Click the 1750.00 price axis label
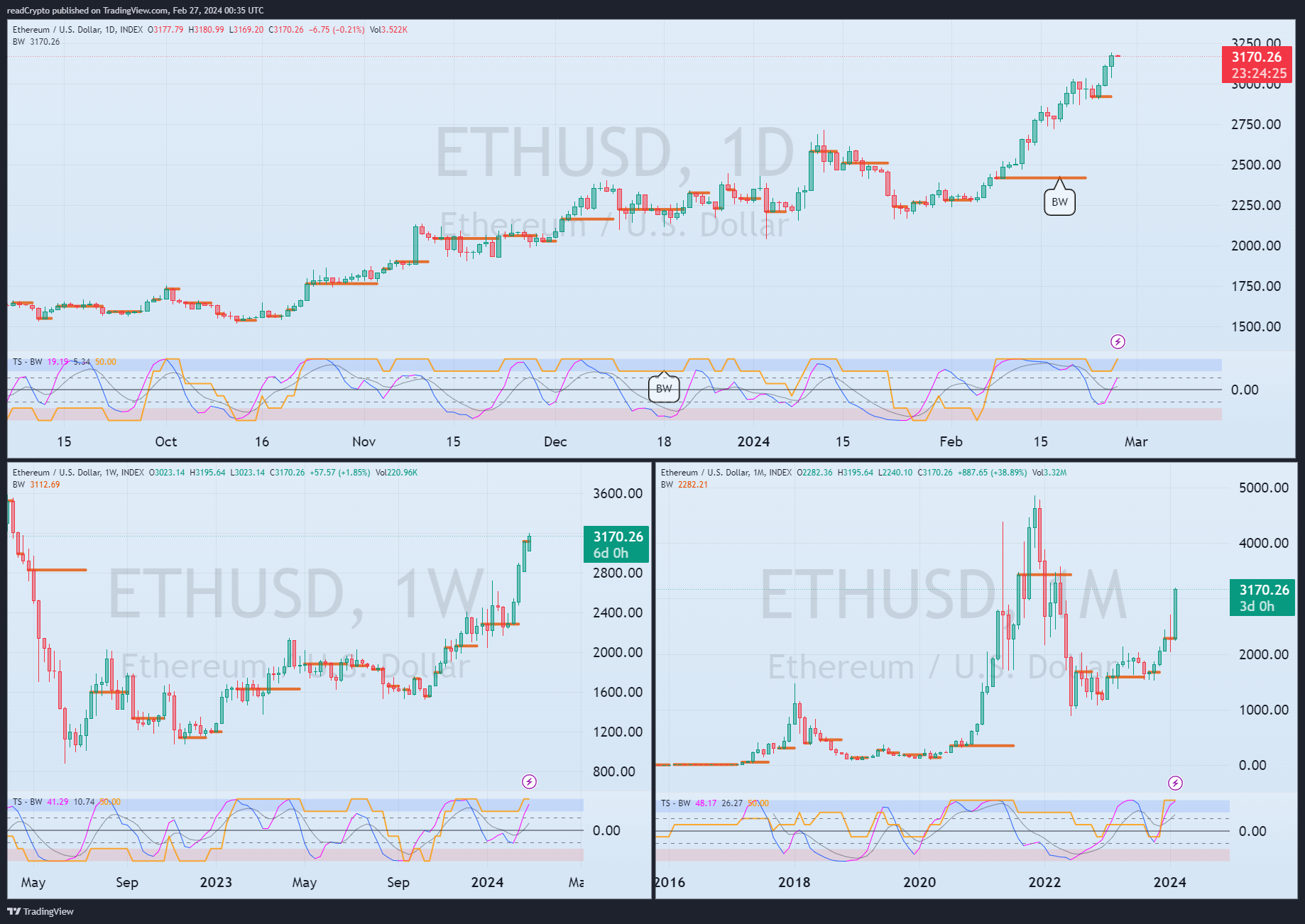 pyautogui.click(x=1256, y=286)
